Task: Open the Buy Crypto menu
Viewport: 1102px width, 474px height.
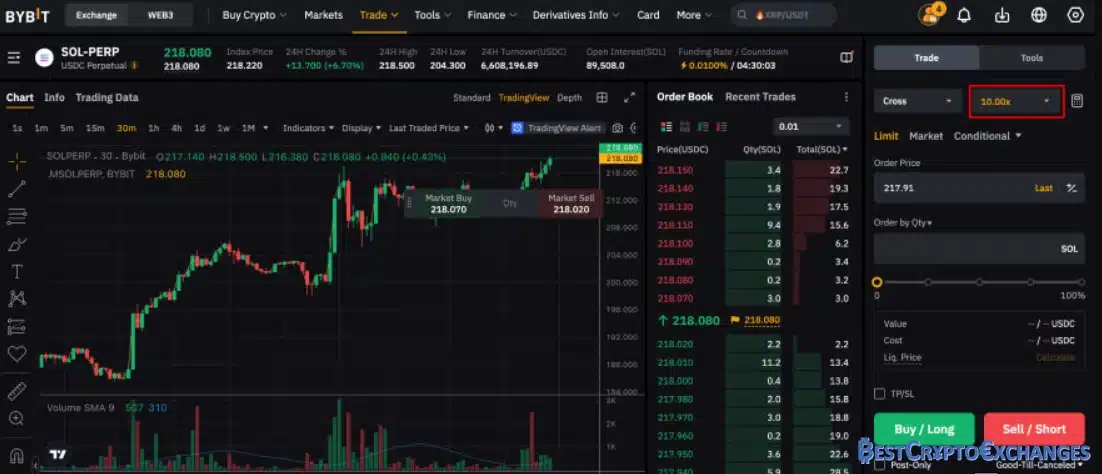Action: click(254, 15)
